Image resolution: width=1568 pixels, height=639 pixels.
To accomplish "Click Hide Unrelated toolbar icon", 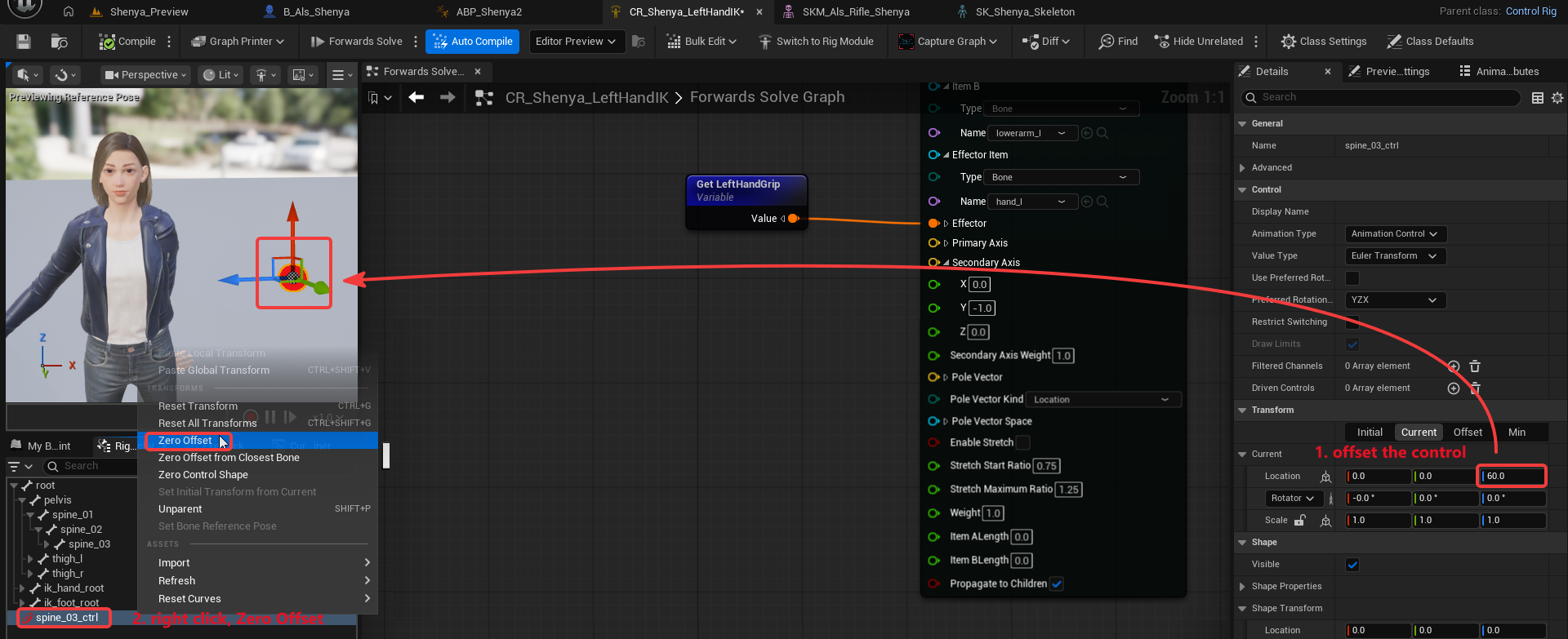I will 1161,42.
